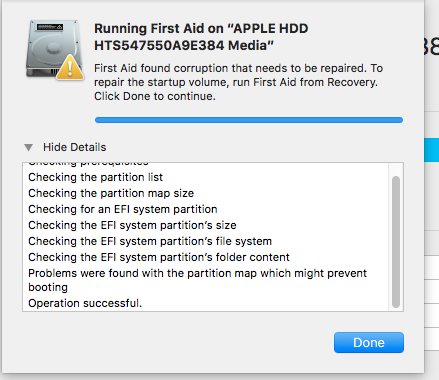Select 'Checking the EFI system partition's size' line

click(x=132, y=225)
